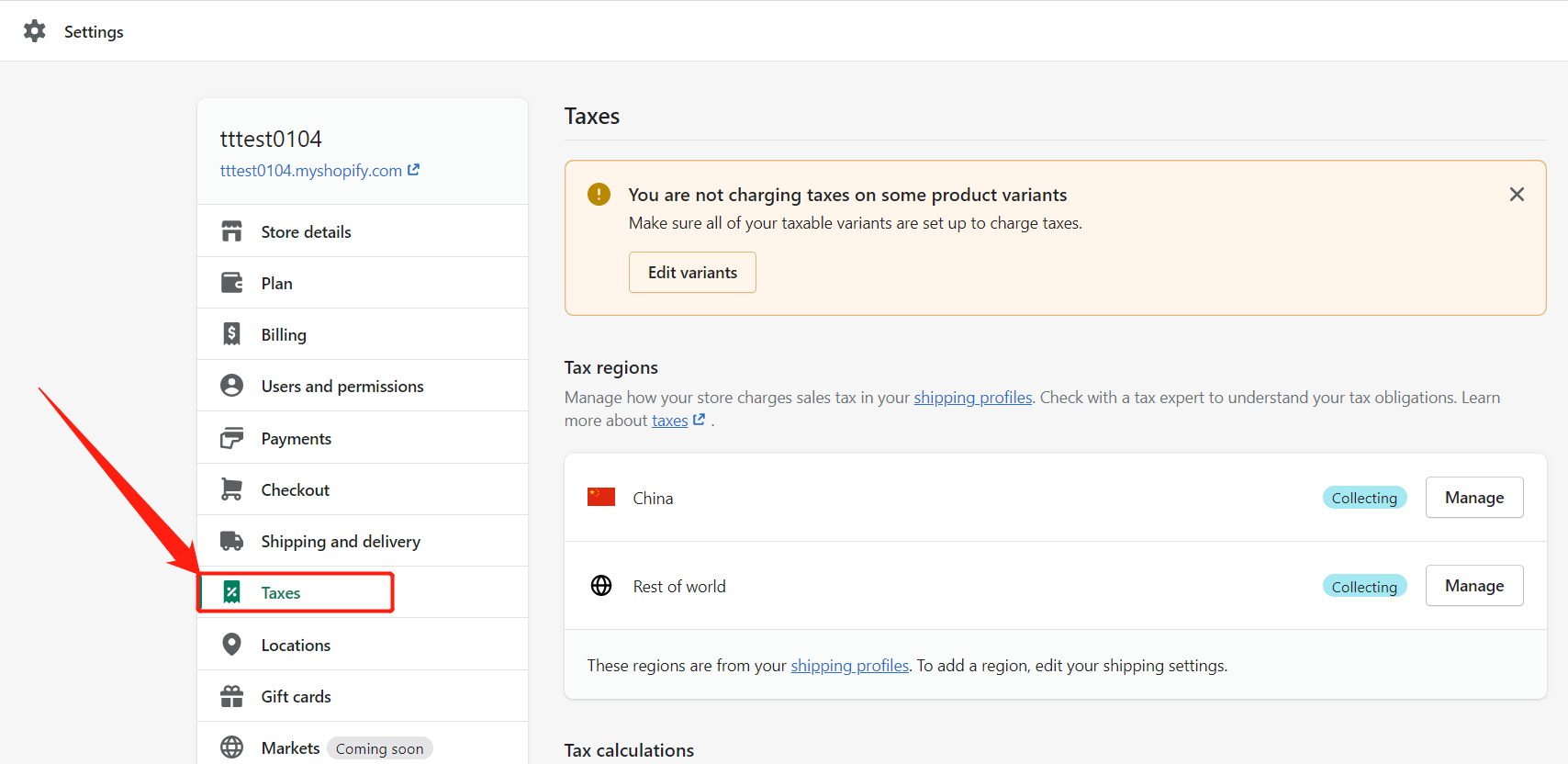1568x764 pixels.
Task: Click the Collecting badge for China
Action: tap(1364, 498)
